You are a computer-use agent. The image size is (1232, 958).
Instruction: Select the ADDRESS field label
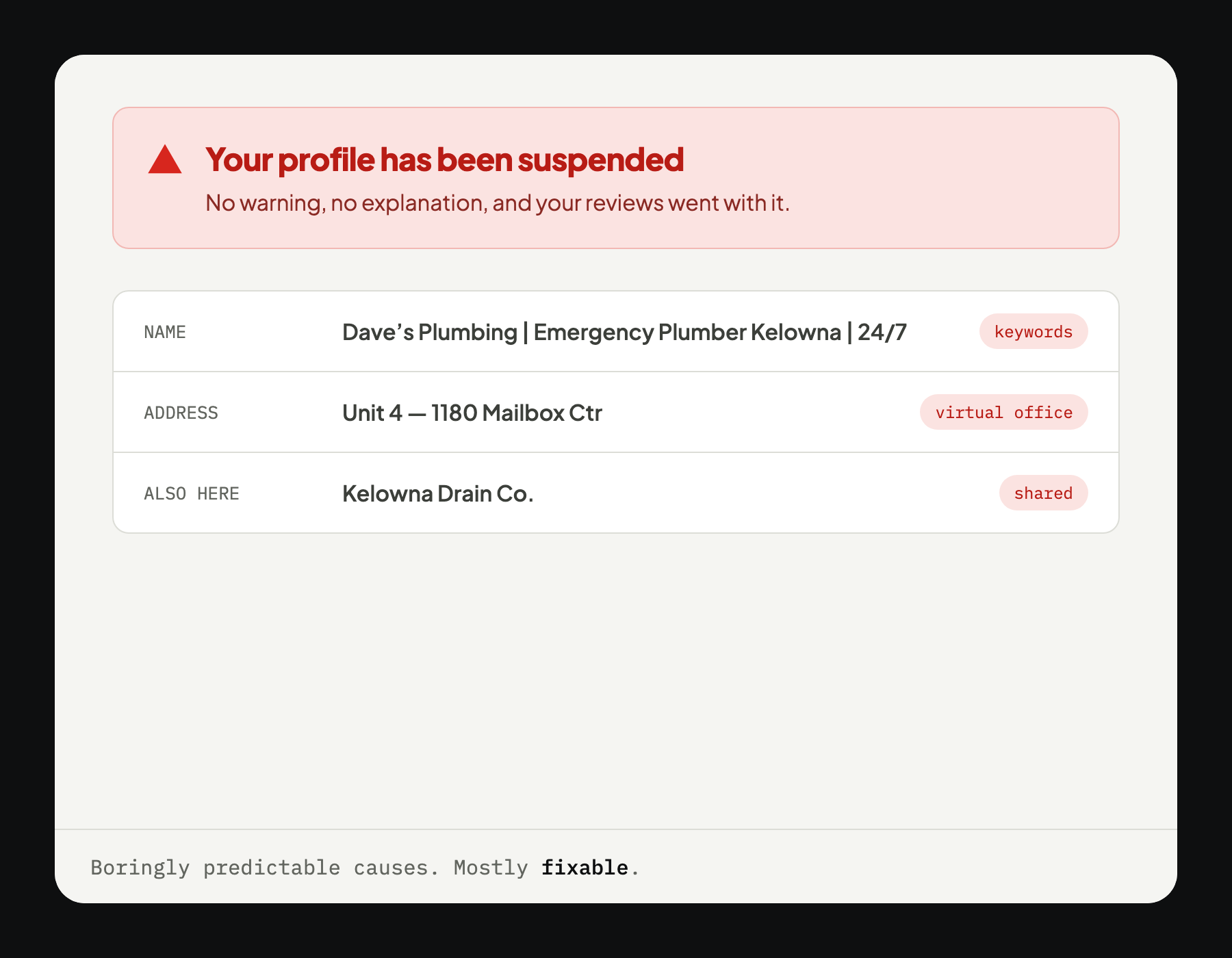pyautogui.click(x=181, y=413)
